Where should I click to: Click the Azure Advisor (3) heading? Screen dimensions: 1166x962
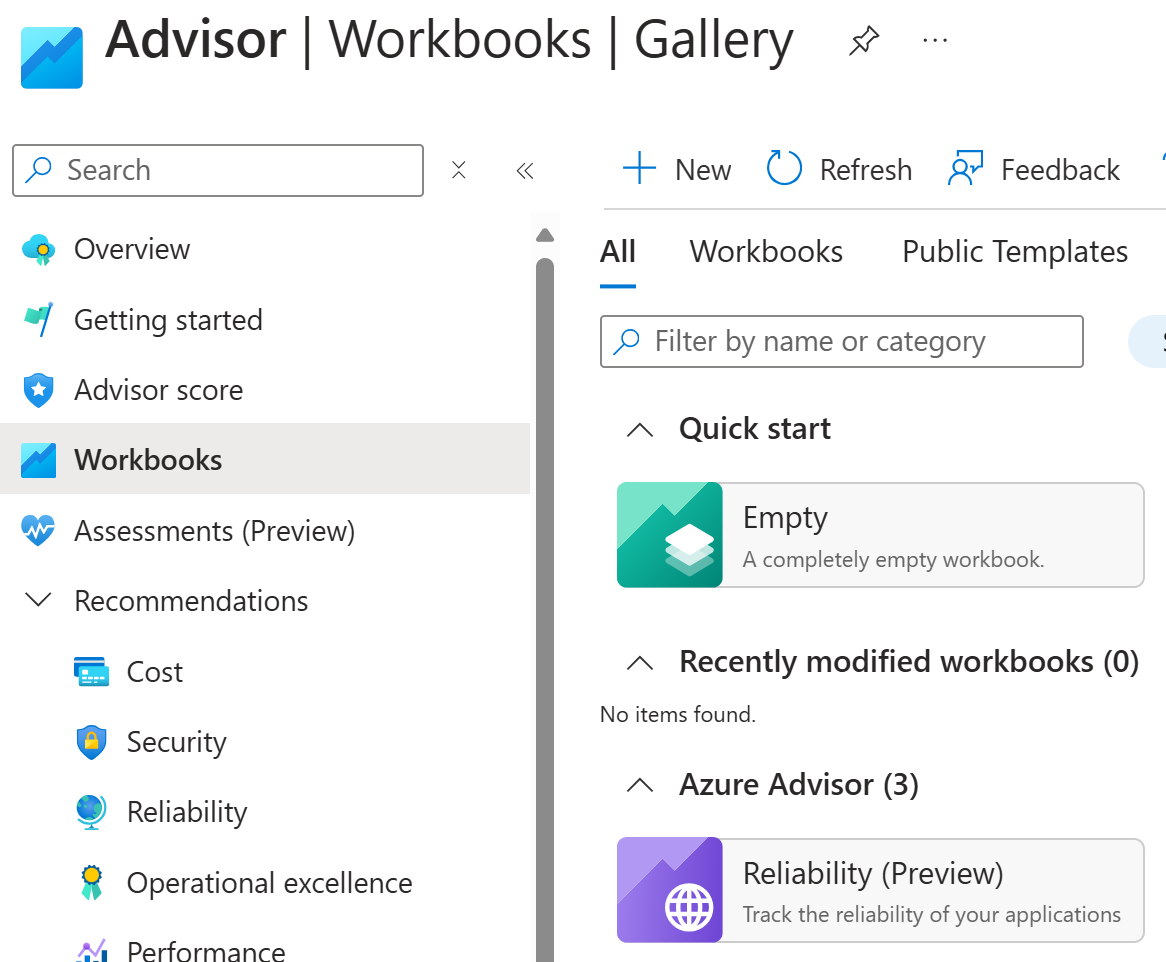799,785
